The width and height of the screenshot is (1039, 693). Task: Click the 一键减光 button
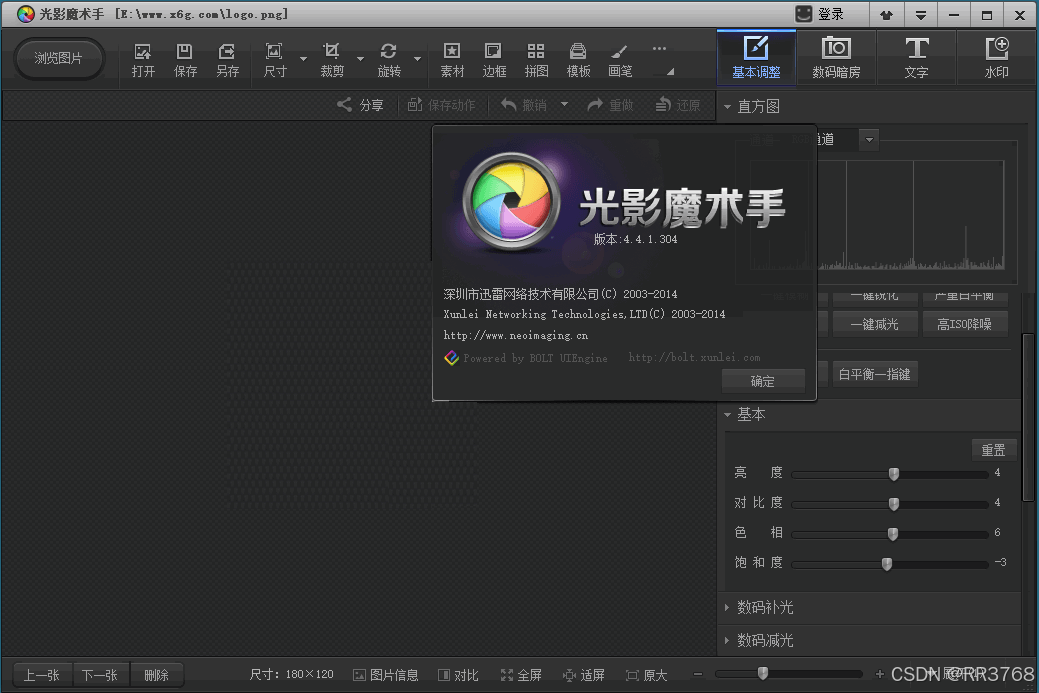coord(875,324)
